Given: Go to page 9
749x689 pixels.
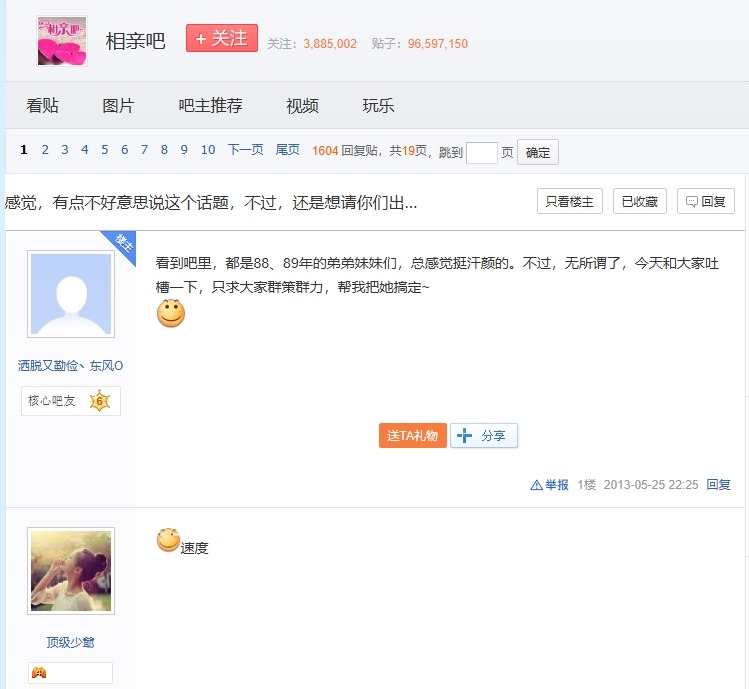Looking at the screenshot, I should click(184, 150).
